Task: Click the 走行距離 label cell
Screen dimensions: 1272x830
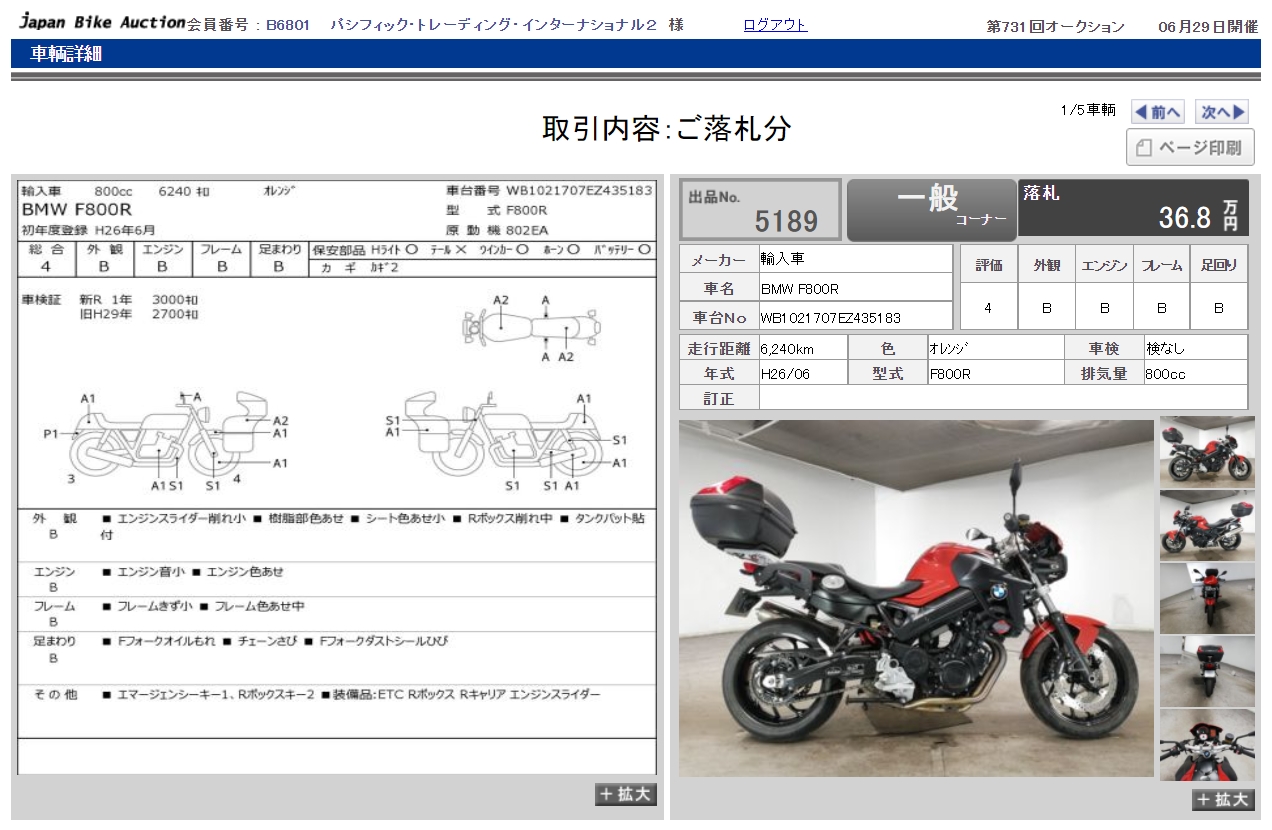Action: [x=719, y=349]
